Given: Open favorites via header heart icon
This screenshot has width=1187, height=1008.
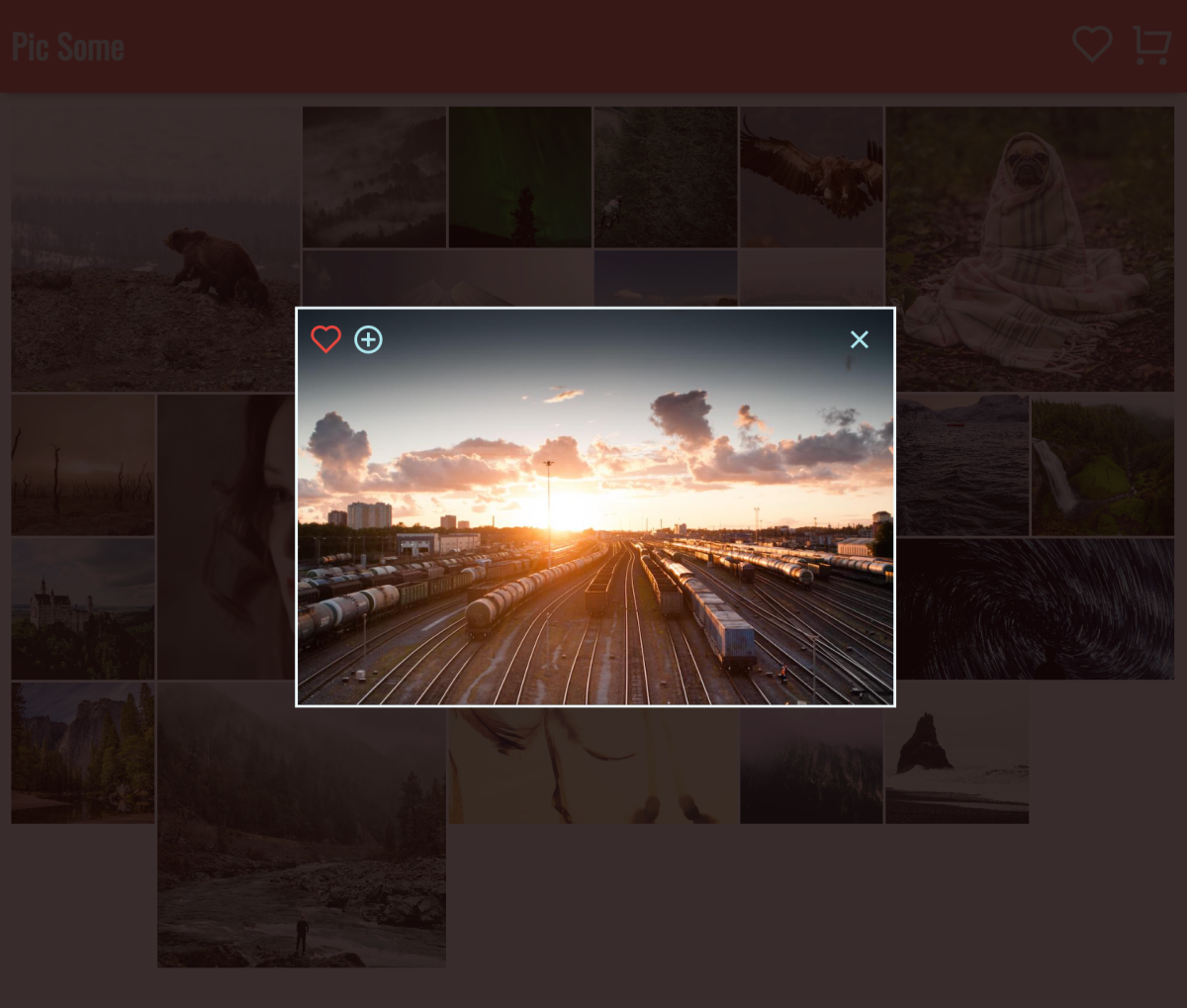Looking at the screenshot, I should coord(1092,45).
